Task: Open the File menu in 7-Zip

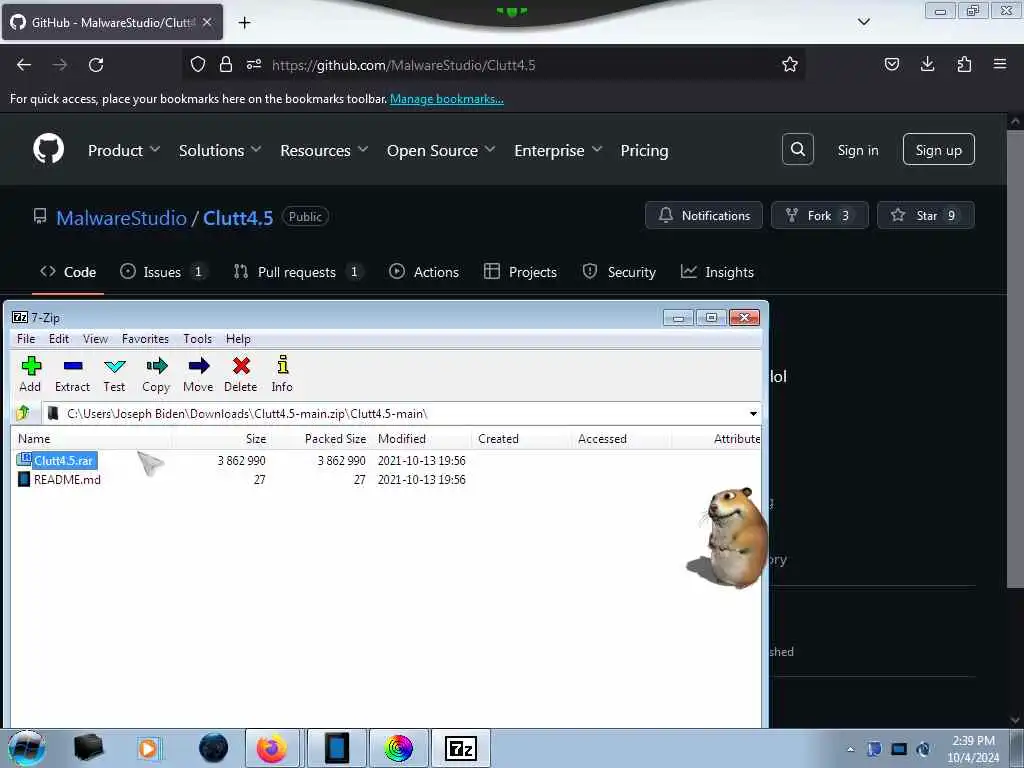Action: (26, 338)
